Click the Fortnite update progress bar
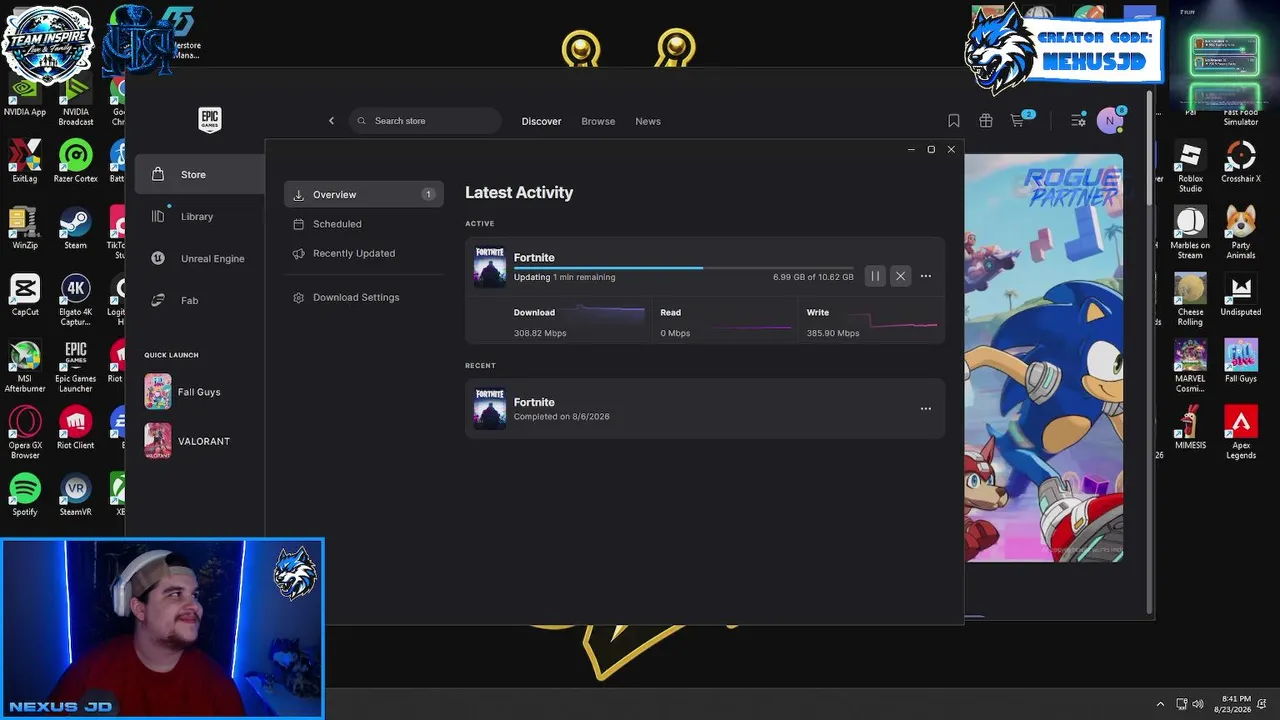This screenshot has width=1280, height=720. coord(684,268)
